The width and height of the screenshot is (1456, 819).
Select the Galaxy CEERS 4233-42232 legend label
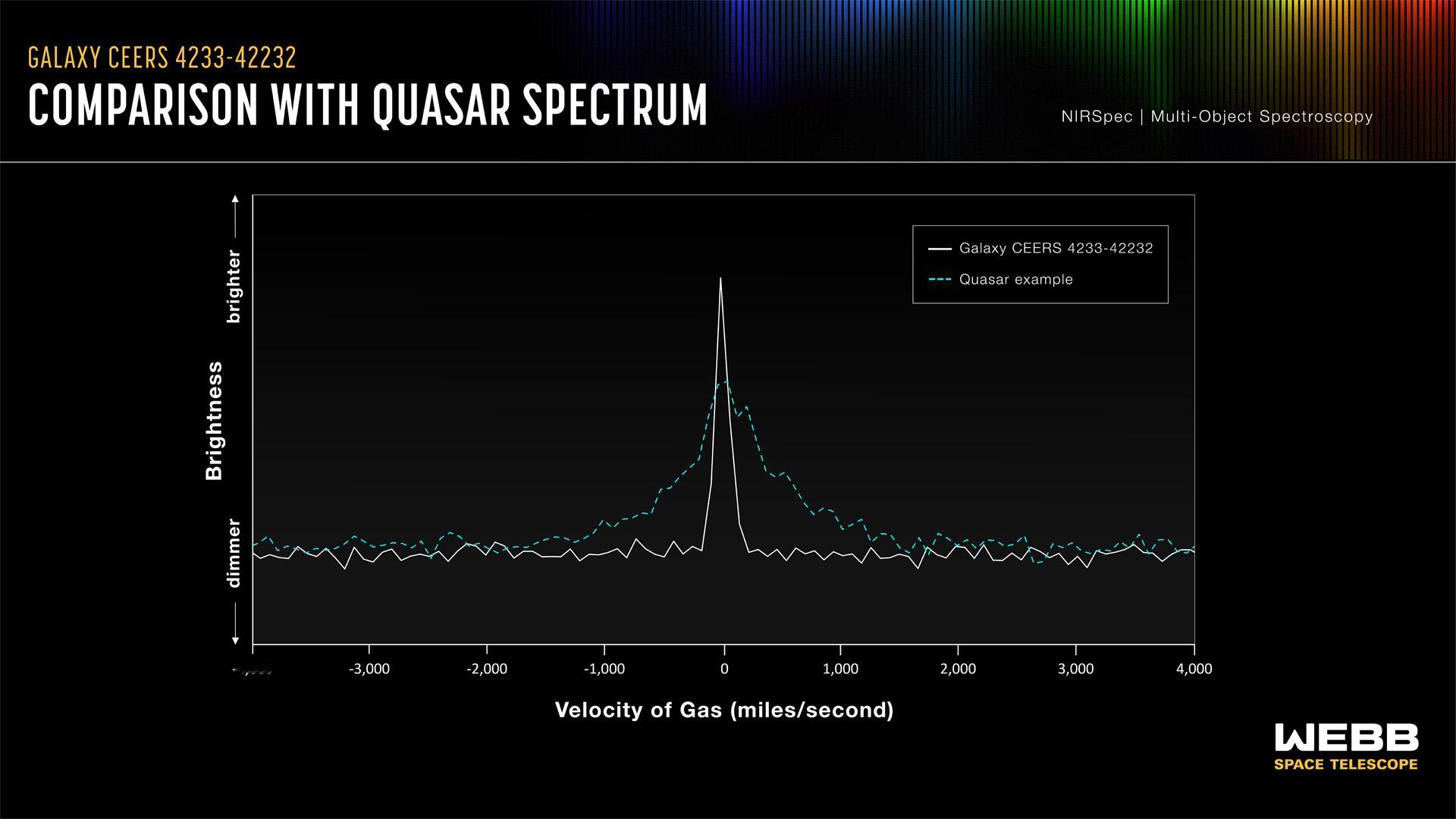click(1056, 249)
